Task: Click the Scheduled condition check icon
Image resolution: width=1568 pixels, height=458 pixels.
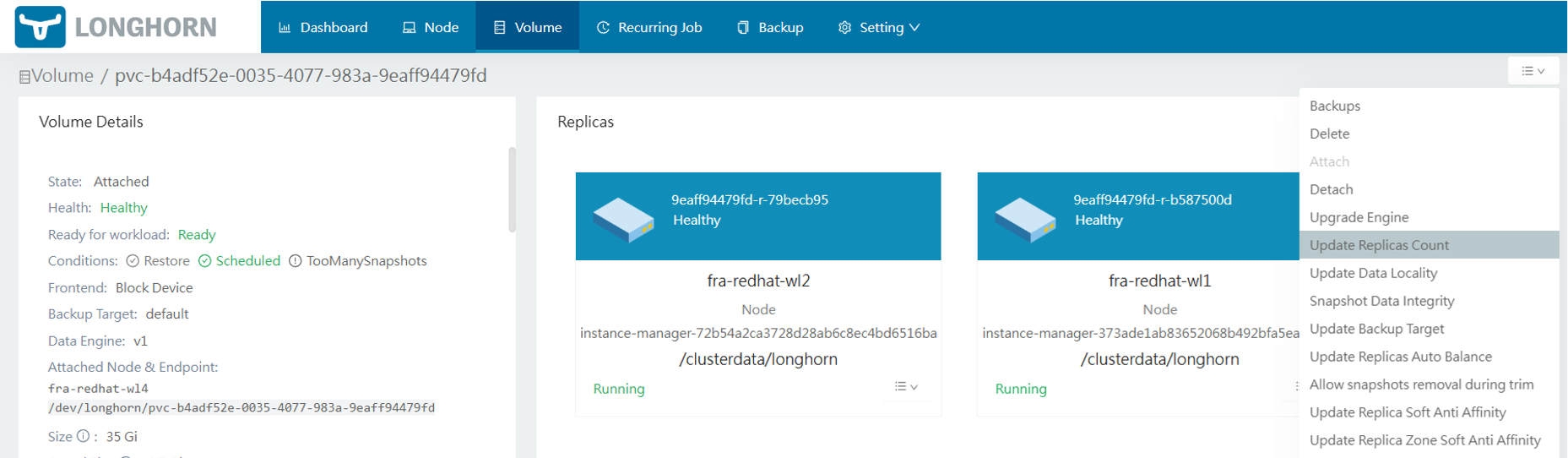Action: tap(204, 261)
